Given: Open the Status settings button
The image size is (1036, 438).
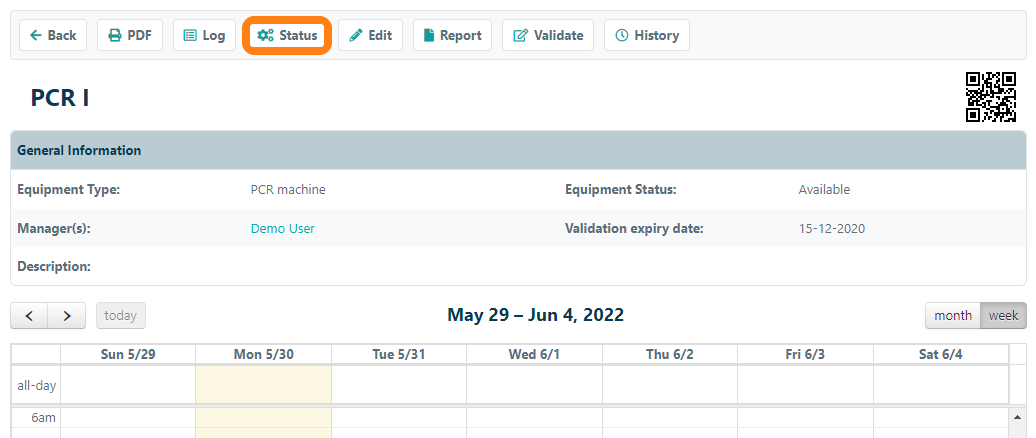Looking at the screenshot, I should coord(287,35).
